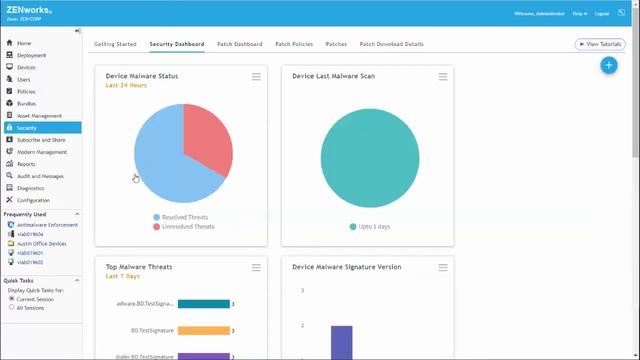Open the Subscribe and Share icon

point(9,140)
